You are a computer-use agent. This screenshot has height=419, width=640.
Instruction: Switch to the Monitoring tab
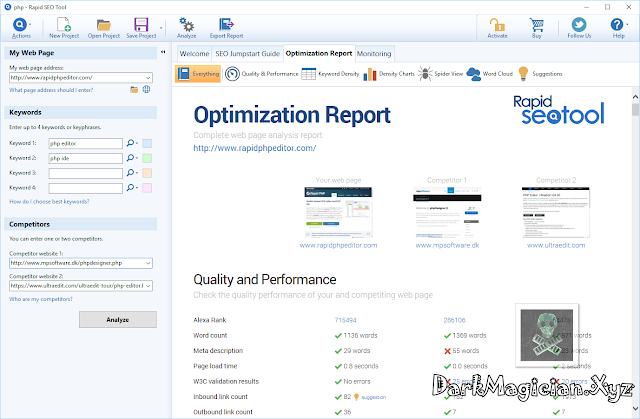coord(374,53)
